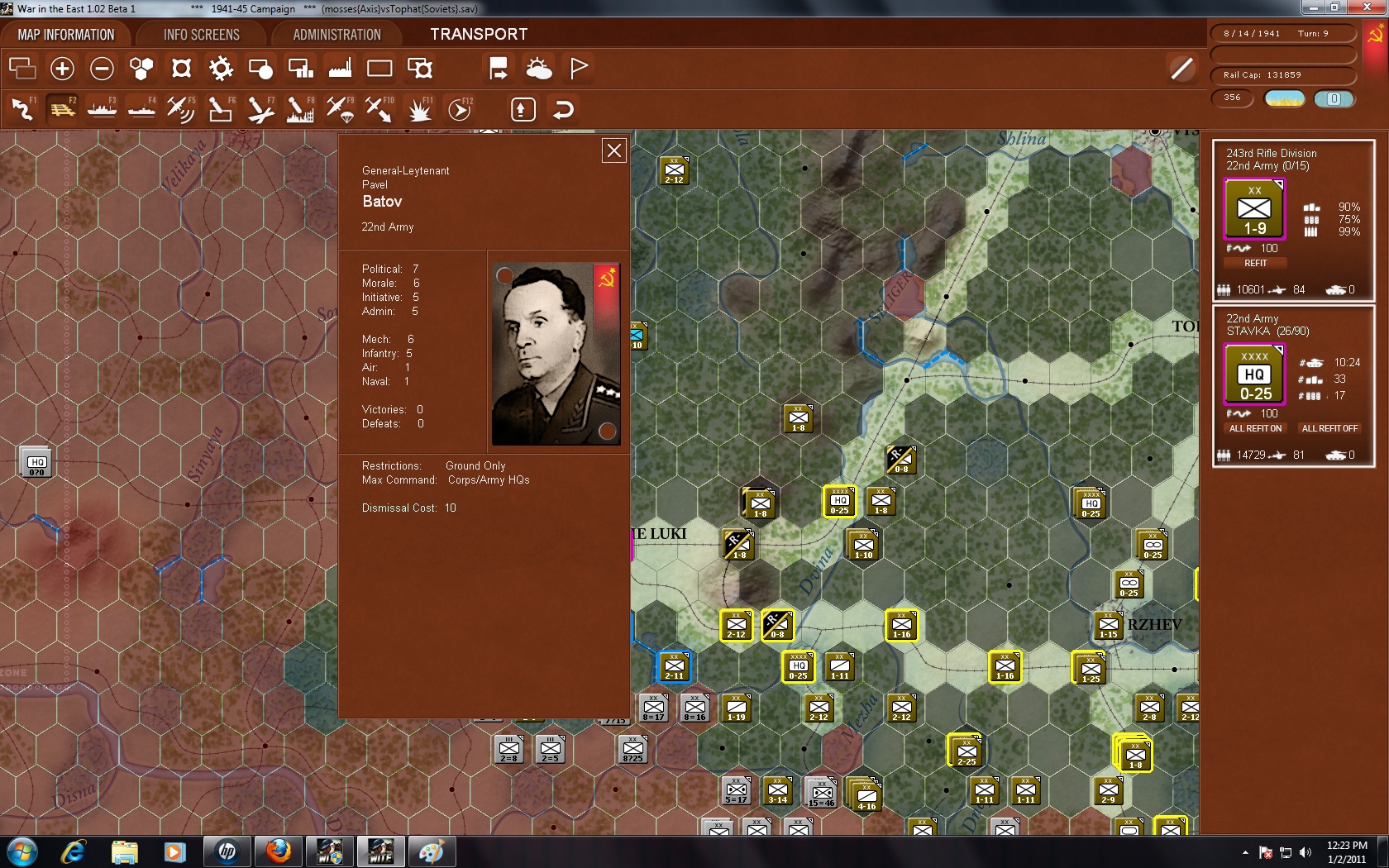Click the STAVKA (26/90) link
The image size is (1389, 868).
tap(1268, 331)
